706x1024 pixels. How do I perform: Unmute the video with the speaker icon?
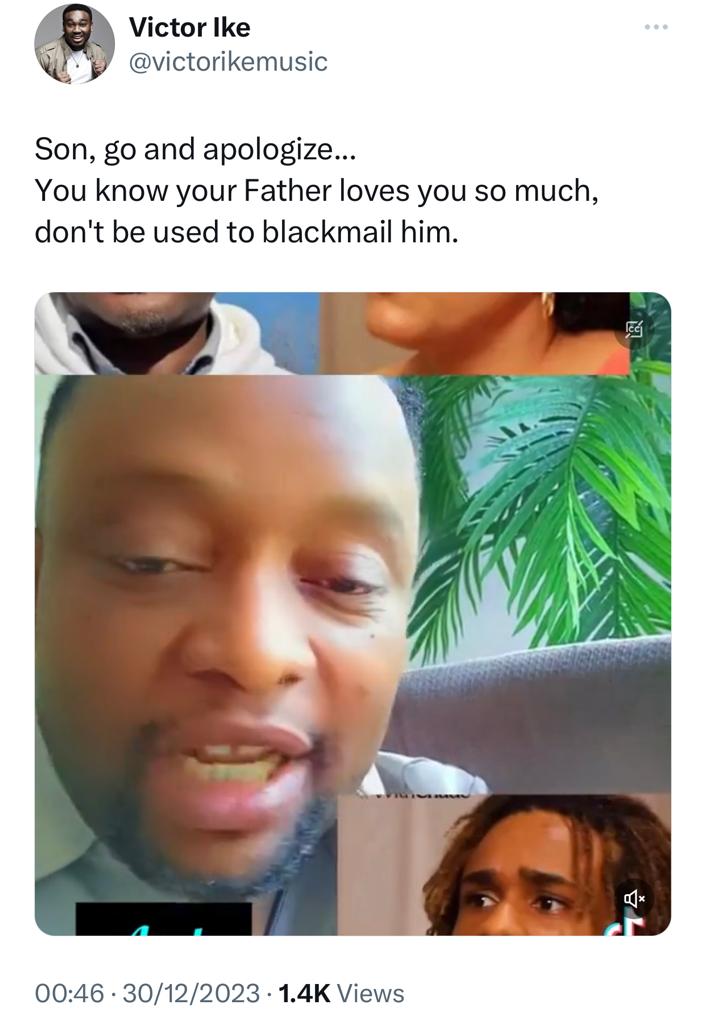click(x=634, y=899)
